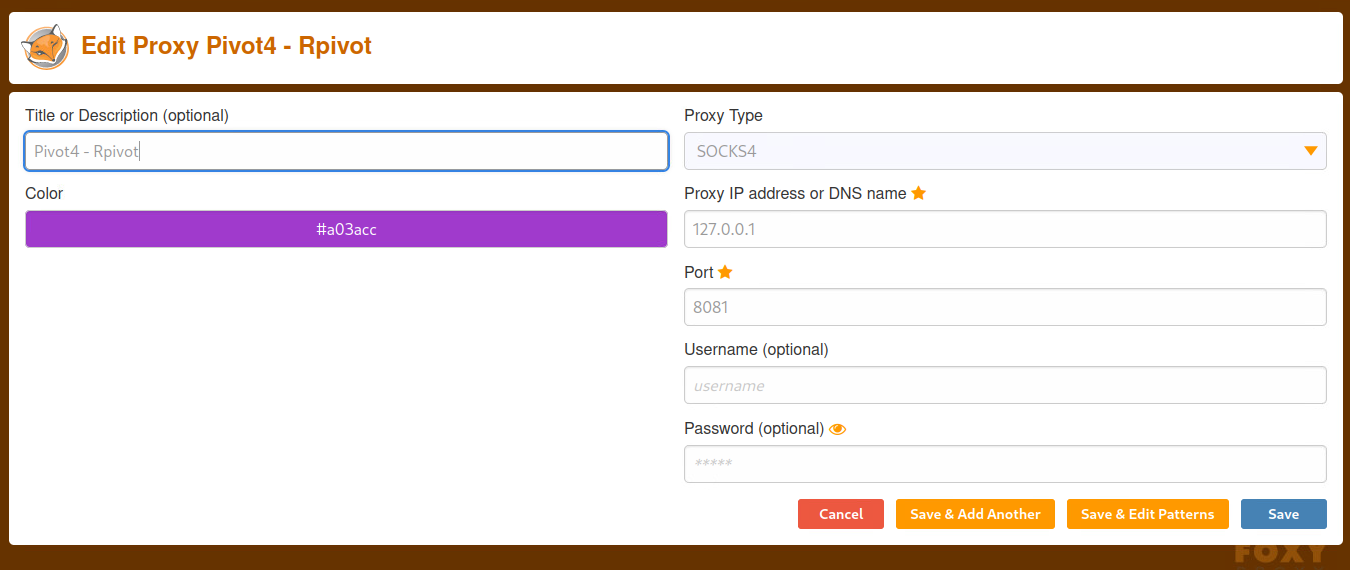
Task: Toggle password visibility with the eye icon
Action: pyautogui.click(x=838, y=429)
